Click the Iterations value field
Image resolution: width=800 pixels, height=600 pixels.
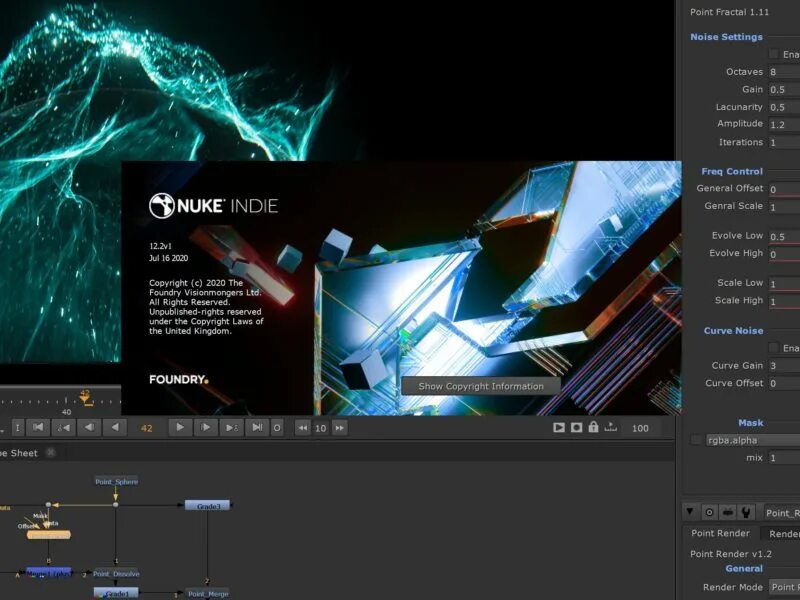[784, 142]
